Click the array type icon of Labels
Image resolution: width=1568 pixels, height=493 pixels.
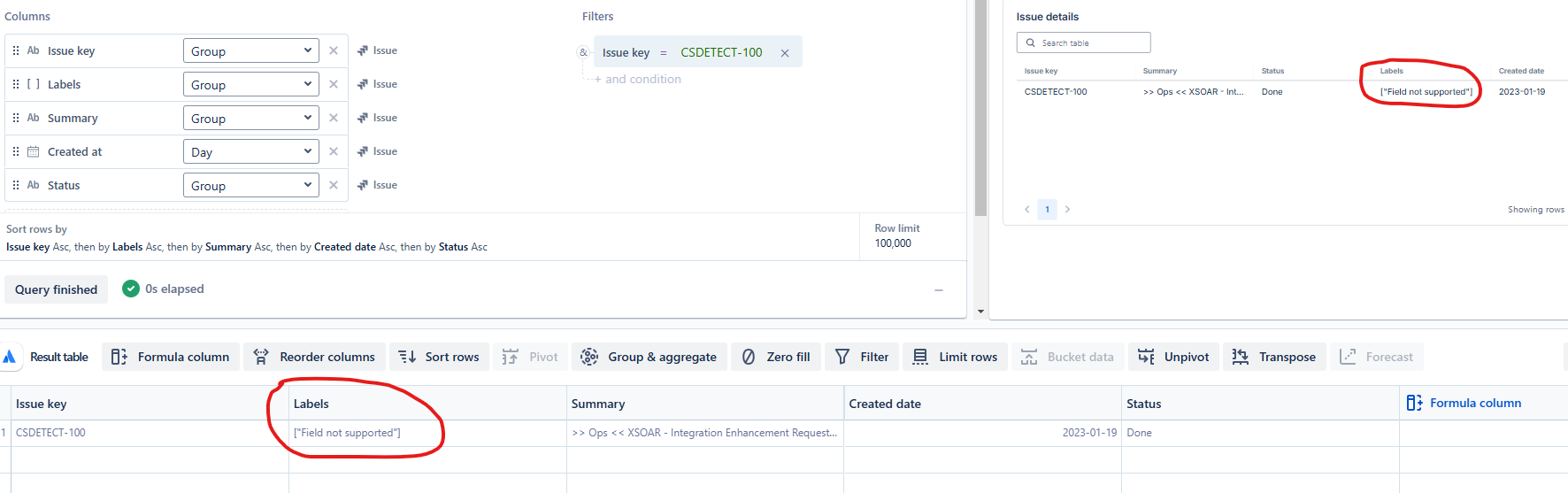pos(33,84)
